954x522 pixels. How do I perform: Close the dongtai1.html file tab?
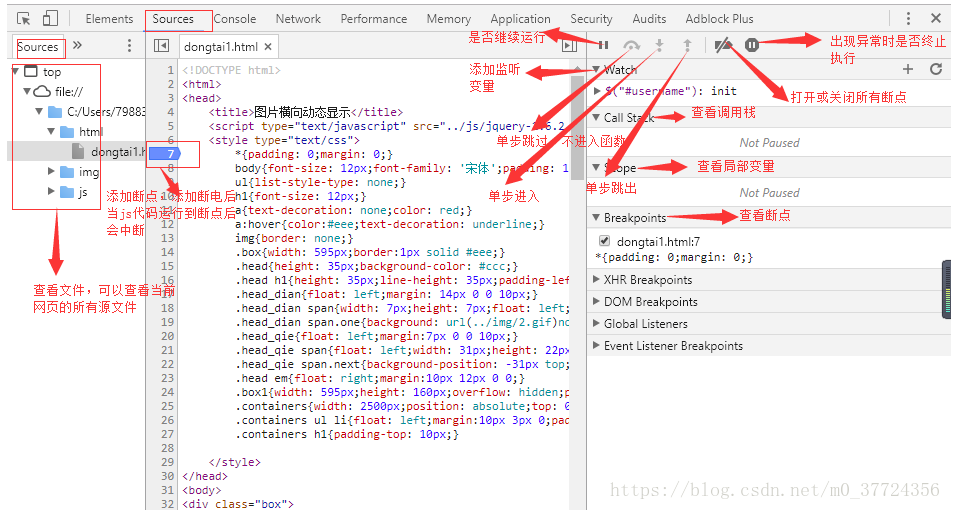[x=268, y=46]
